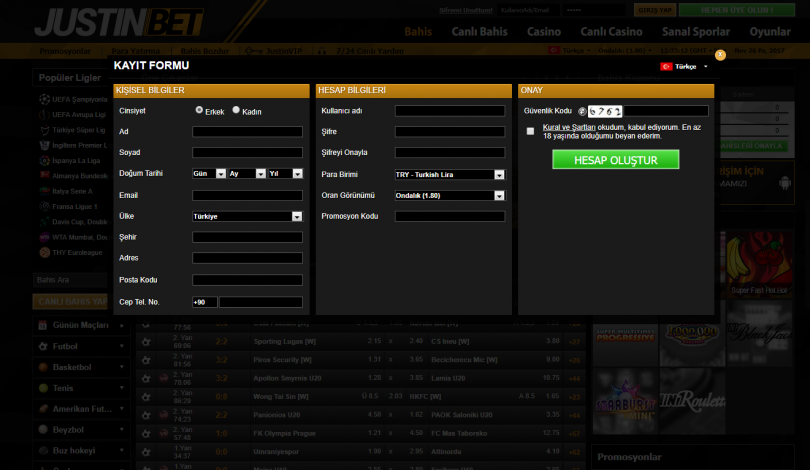Image resolution: width=810 pixels, height=470 pixels.
Task: Click the Amerikan Futbolu sidebar icon
Action: pyautogui.click(x=43, y=409)
